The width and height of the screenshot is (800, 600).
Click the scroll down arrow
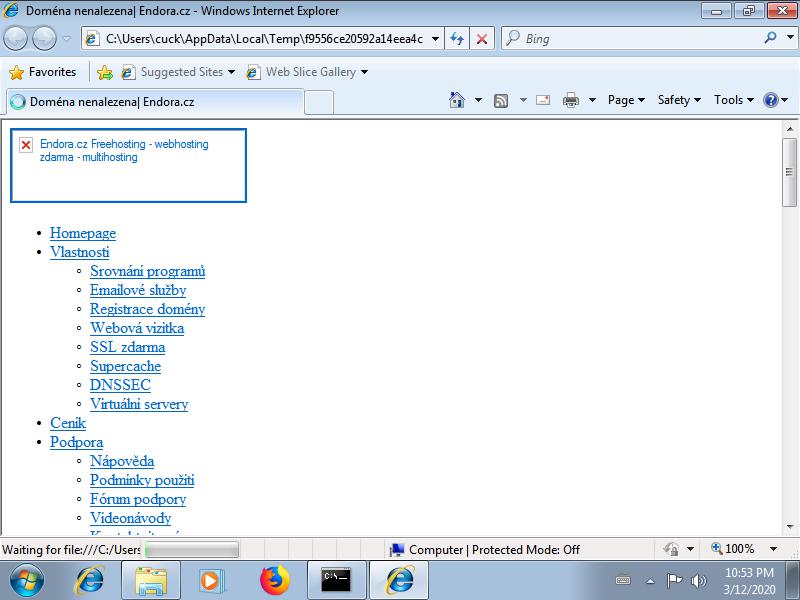tap(789, 527)
